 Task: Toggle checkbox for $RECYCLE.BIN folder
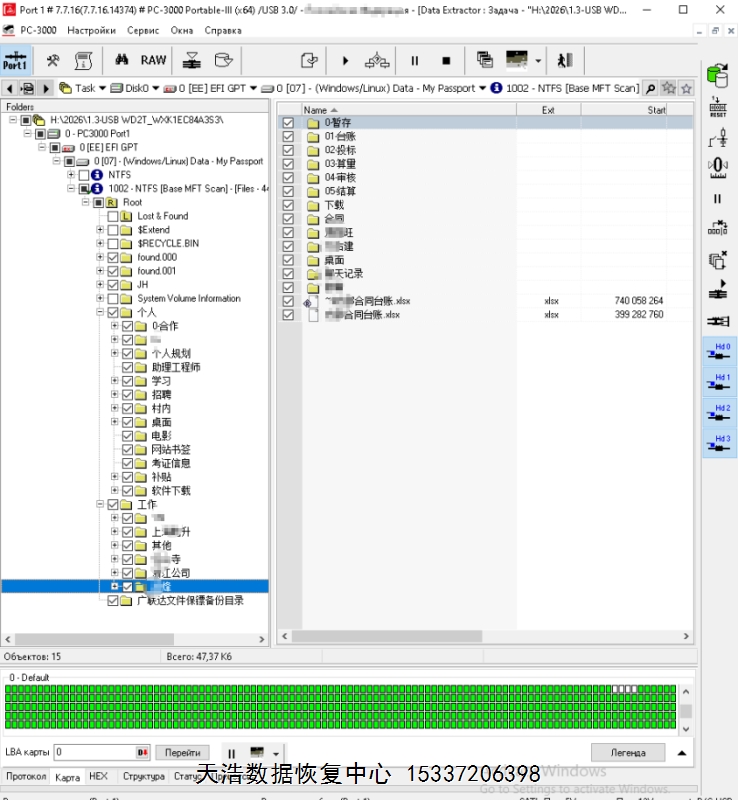(x=113, y=244)
